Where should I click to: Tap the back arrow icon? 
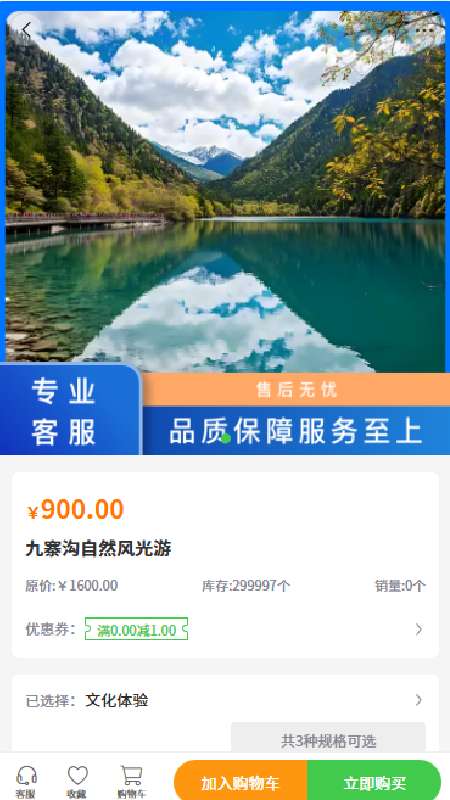27,30
